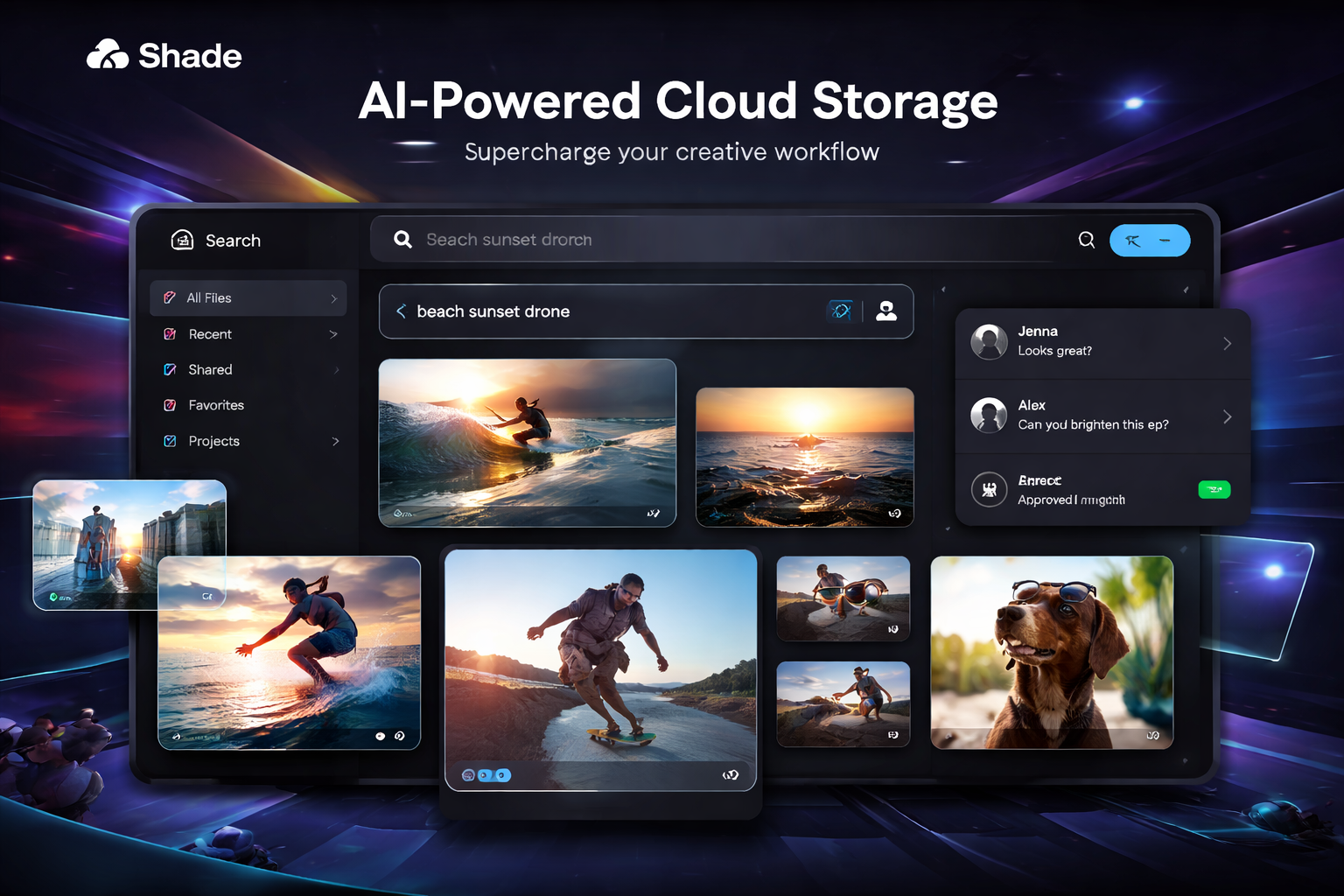Click Jenna's avatar in comments
This screenshot has height=896, width=1344.
[989, 341]
